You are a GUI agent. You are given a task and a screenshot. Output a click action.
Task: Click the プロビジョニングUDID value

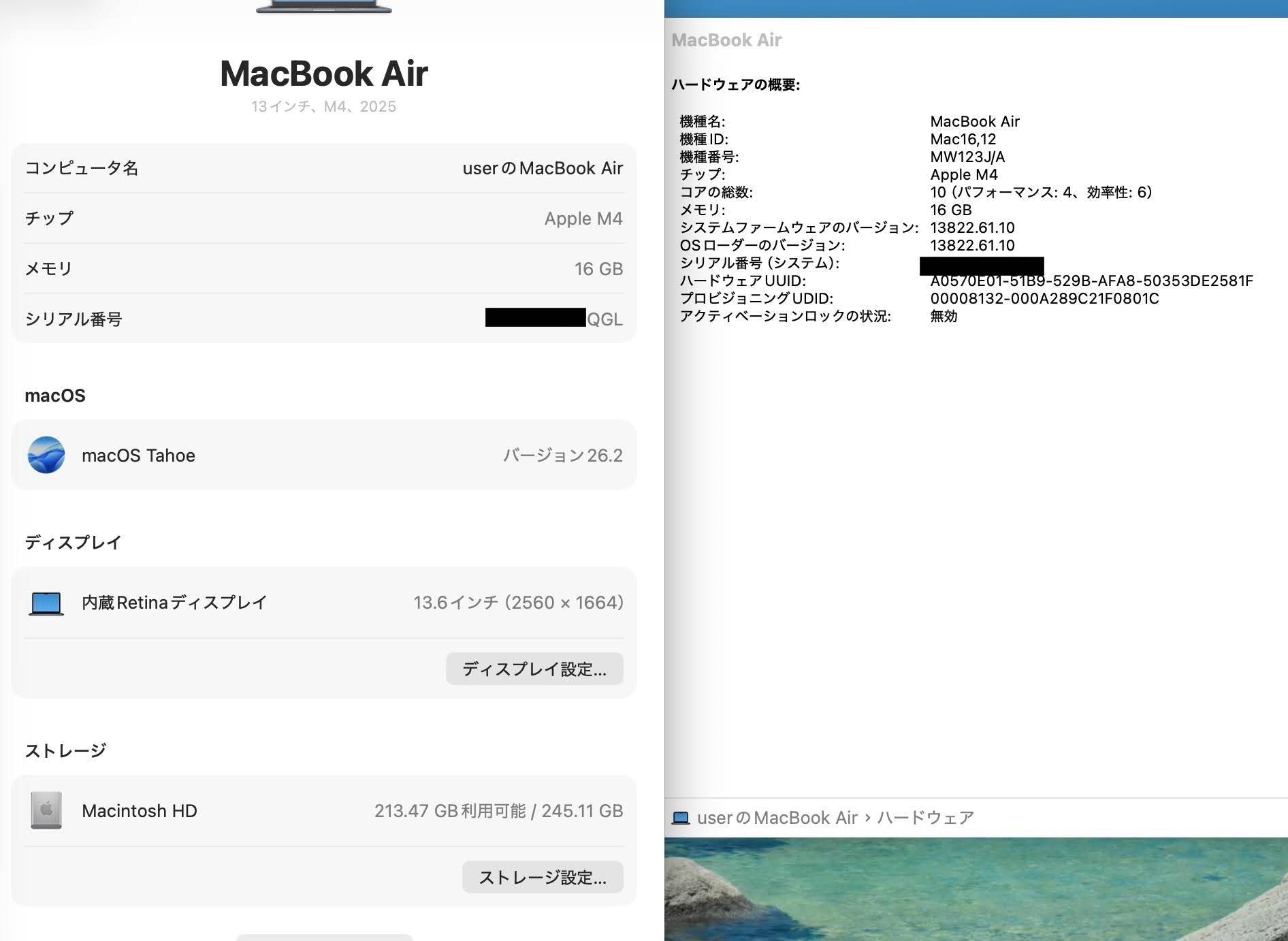pos(1044,299)
